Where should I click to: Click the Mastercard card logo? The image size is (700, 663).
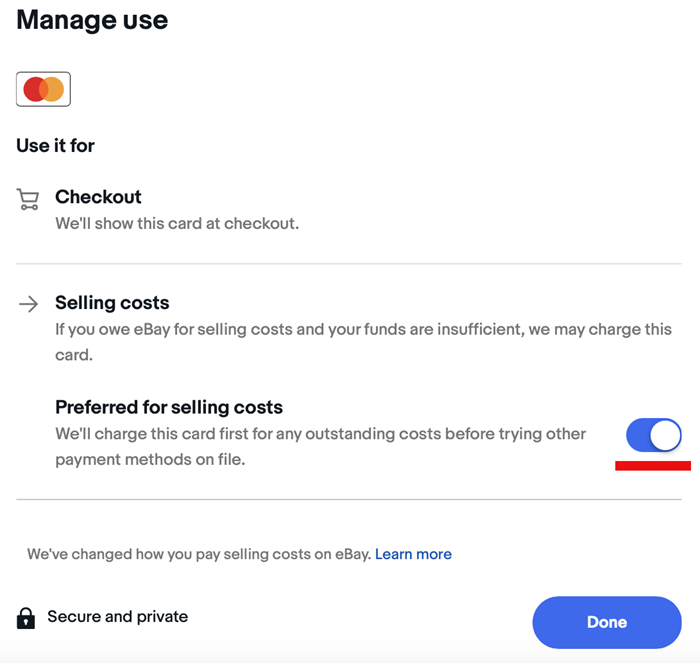(x=43, y=89)
